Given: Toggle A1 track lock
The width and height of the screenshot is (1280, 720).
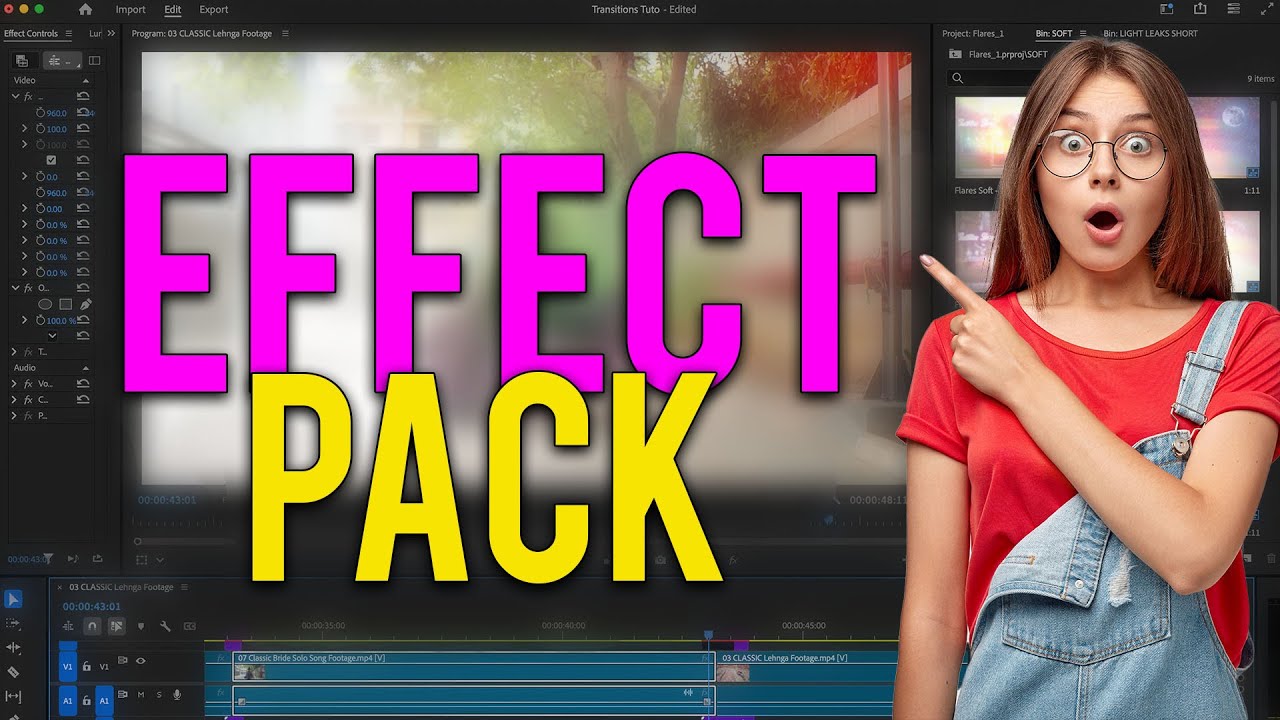Looking at the screenshot, I should click(x=86, y=701).
